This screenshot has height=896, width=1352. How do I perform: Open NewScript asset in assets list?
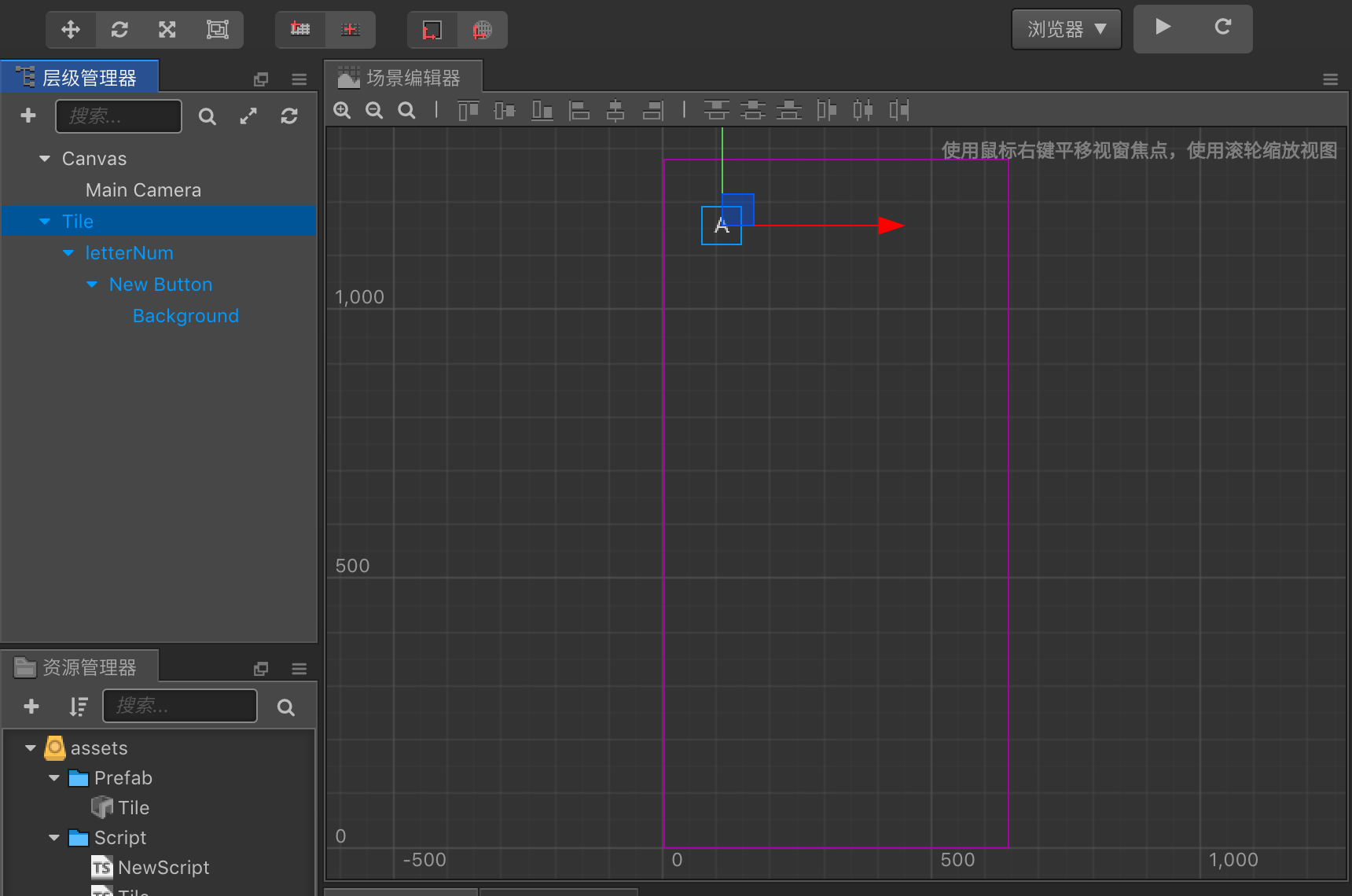pyautogui.click(x=163, y=868)
